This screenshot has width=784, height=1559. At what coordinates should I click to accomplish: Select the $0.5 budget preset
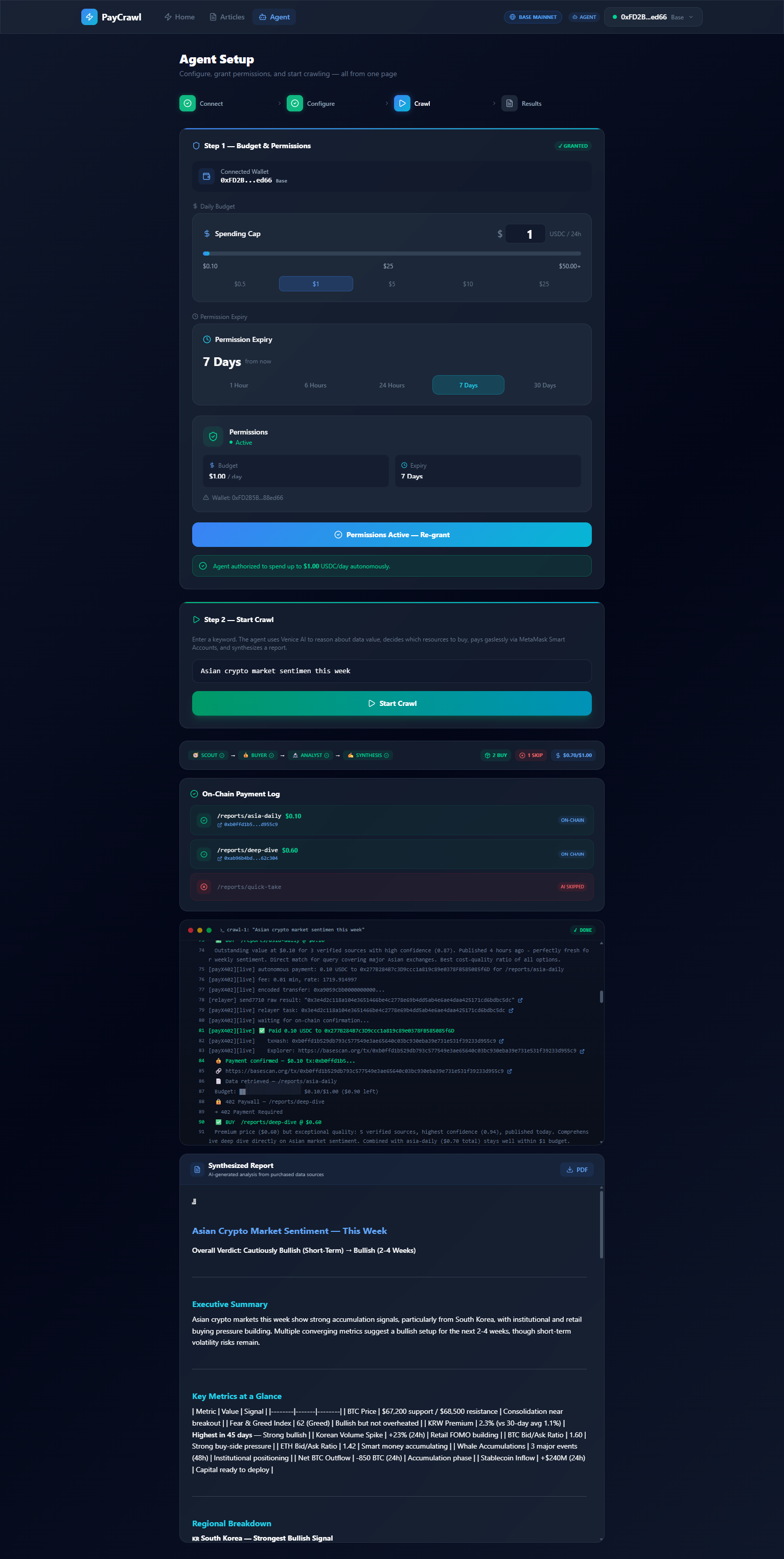[240, 284]
